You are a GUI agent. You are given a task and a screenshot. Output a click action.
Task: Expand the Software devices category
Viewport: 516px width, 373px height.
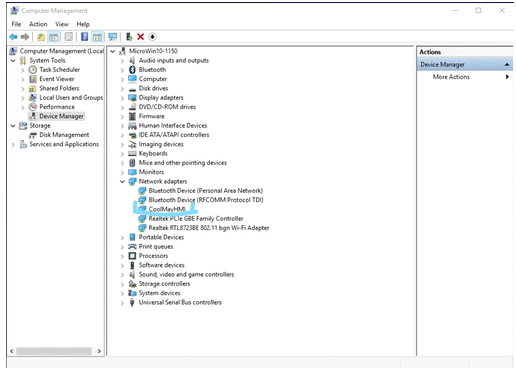122,266
